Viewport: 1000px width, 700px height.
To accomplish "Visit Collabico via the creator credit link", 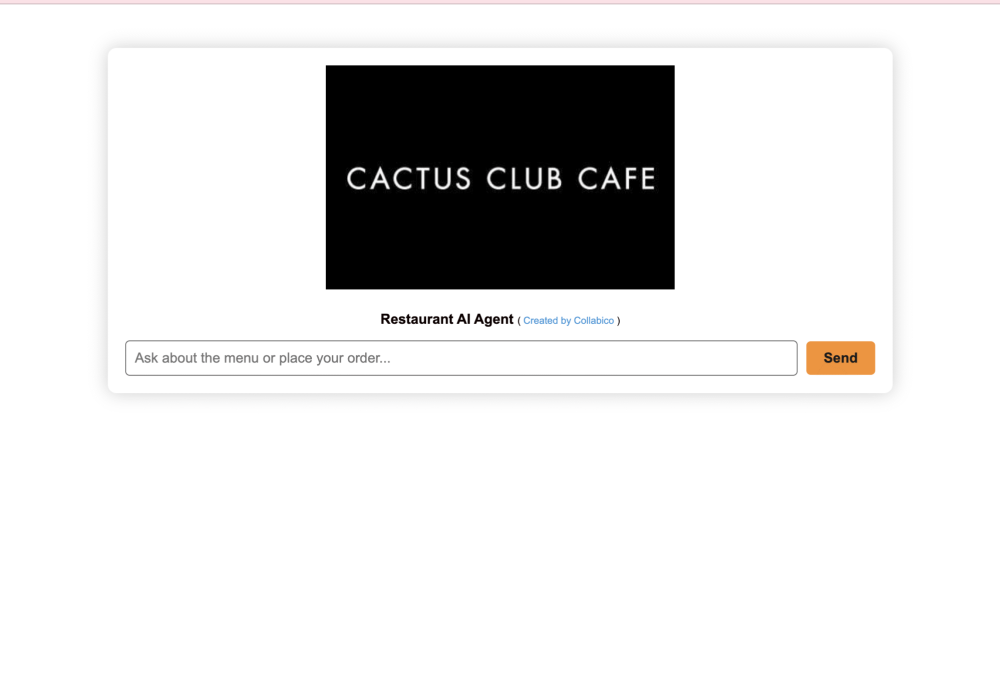I will click(x=568, y=321).
